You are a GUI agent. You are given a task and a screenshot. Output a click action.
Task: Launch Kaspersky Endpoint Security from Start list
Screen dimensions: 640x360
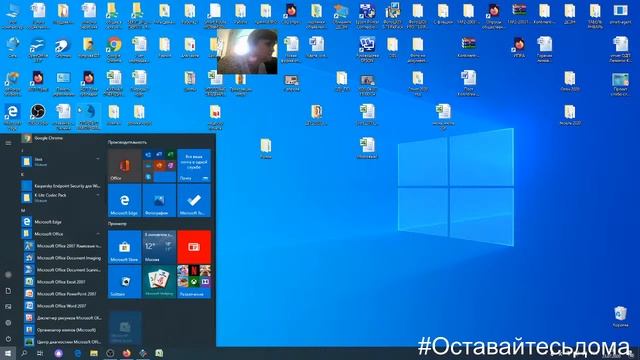point(61,186)
